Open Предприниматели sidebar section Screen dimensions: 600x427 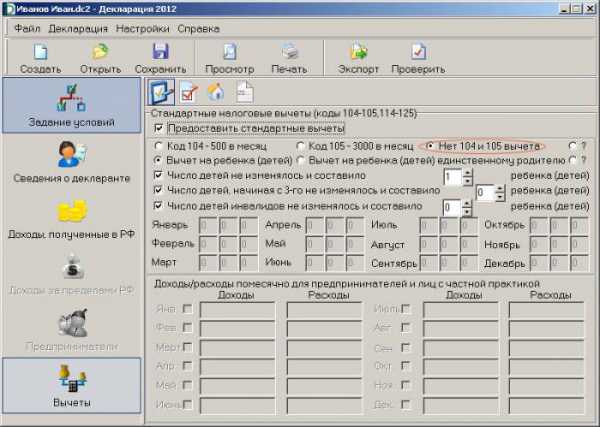click(72, 330)
